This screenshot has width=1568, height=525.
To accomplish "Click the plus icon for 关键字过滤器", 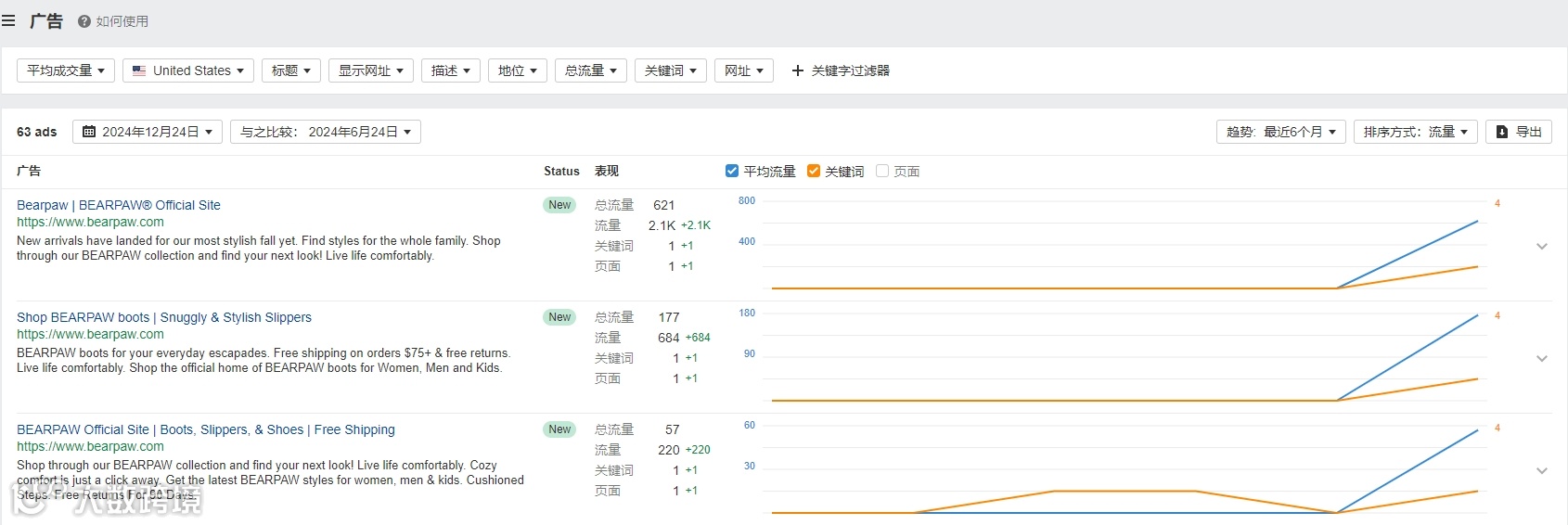I will (798, 70).
